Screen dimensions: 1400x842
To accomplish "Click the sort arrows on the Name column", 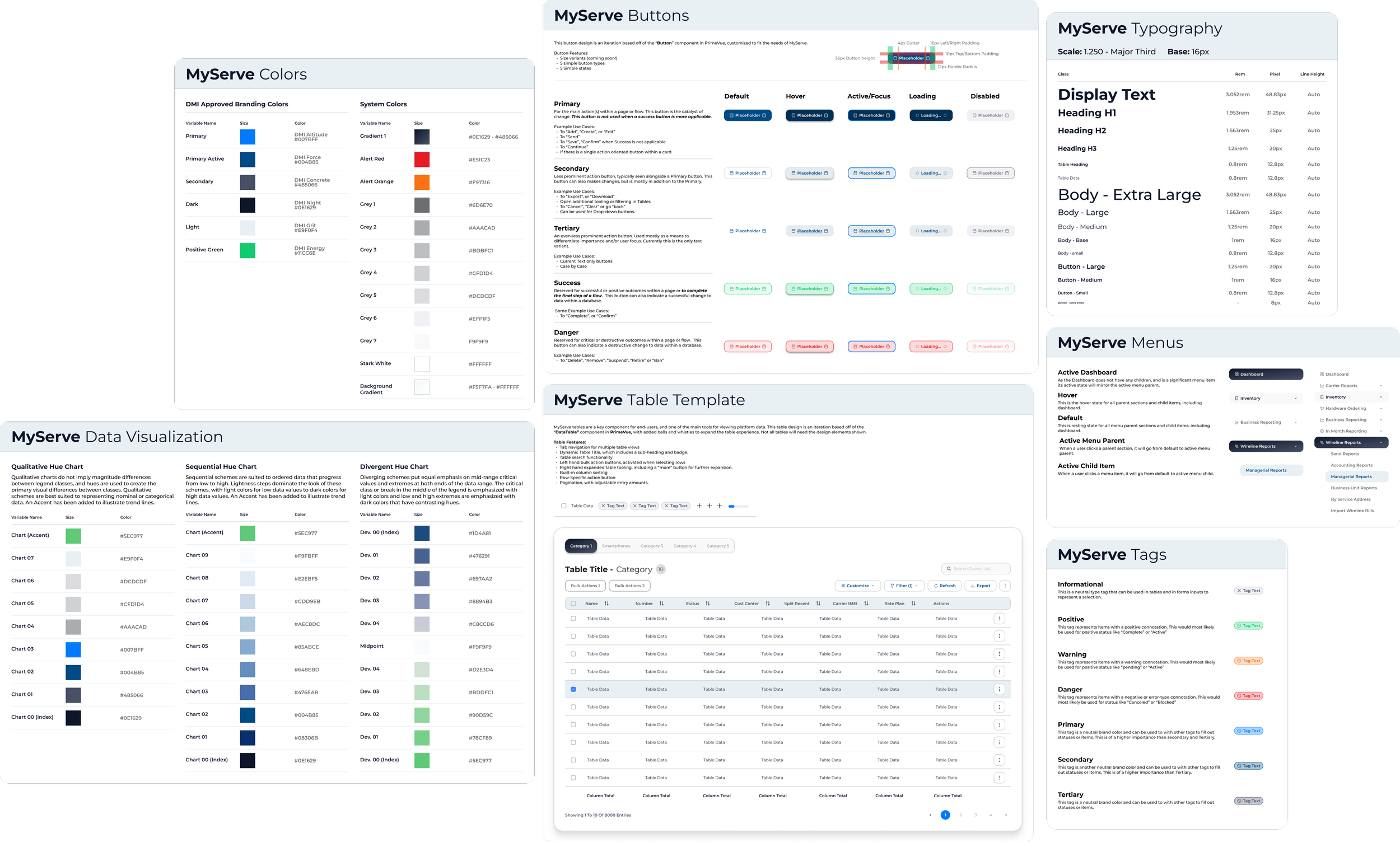I will coord(606,603).
